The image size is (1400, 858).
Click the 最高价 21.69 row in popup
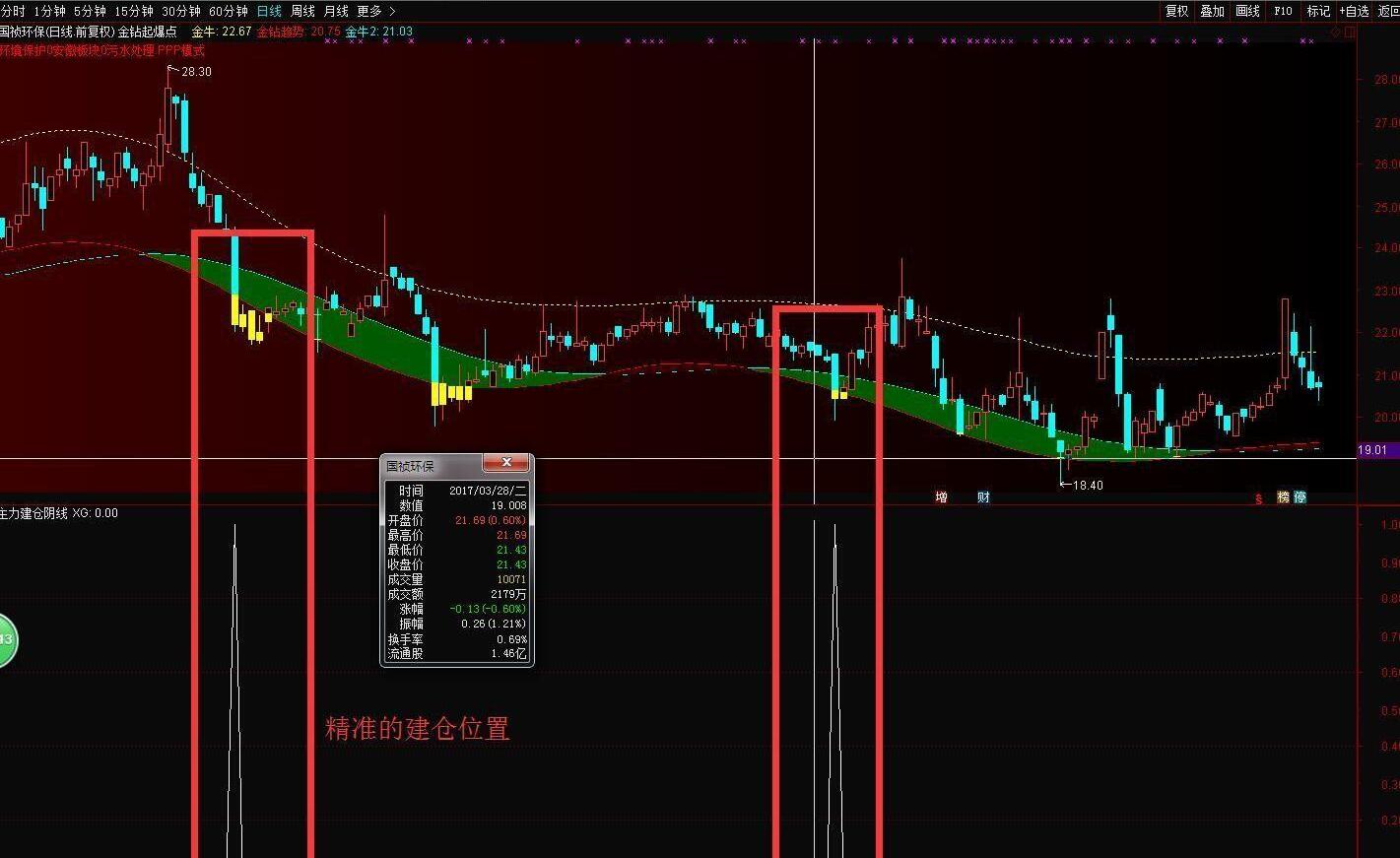point(457,535)
